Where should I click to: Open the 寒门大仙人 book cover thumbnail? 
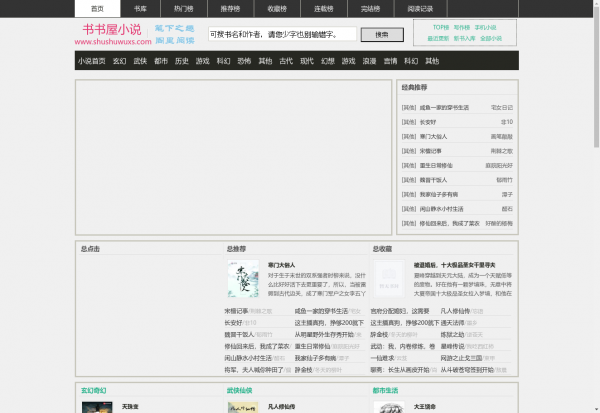coord(243,279)
